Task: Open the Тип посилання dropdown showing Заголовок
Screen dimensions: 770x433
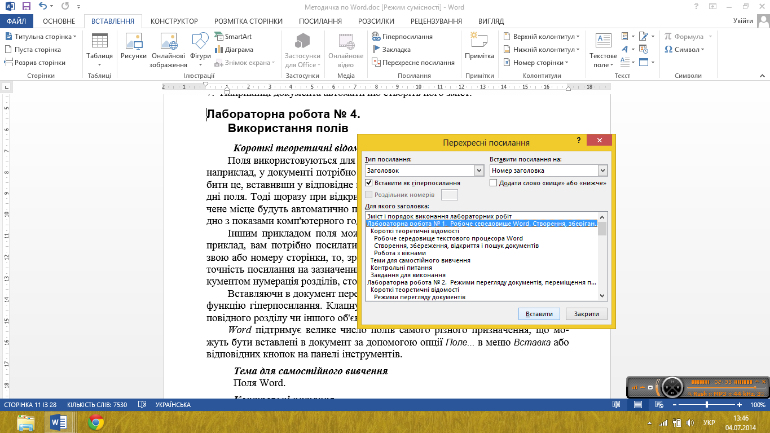Action: [x=424, y=170]
